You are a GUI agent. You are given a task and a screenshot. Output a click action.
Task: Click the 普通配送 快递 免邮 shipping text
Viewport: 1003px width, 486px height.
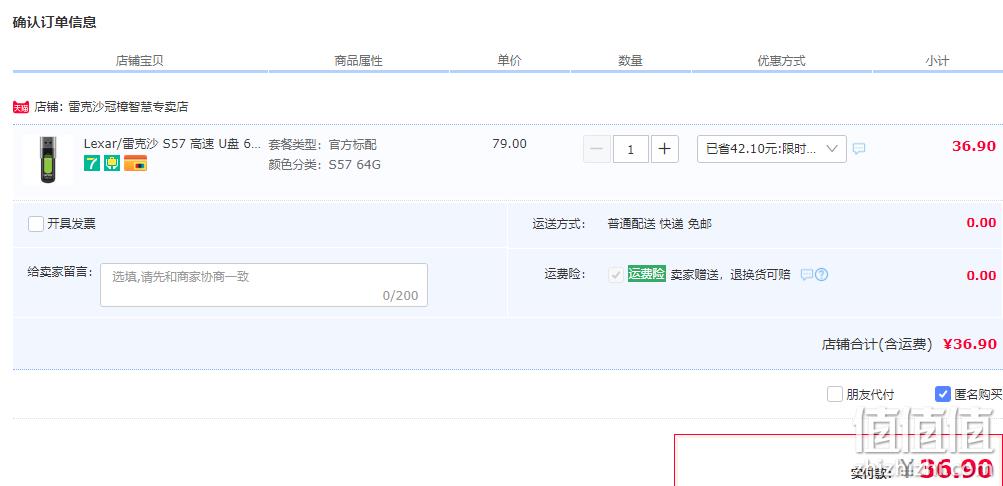coord(659,224)
